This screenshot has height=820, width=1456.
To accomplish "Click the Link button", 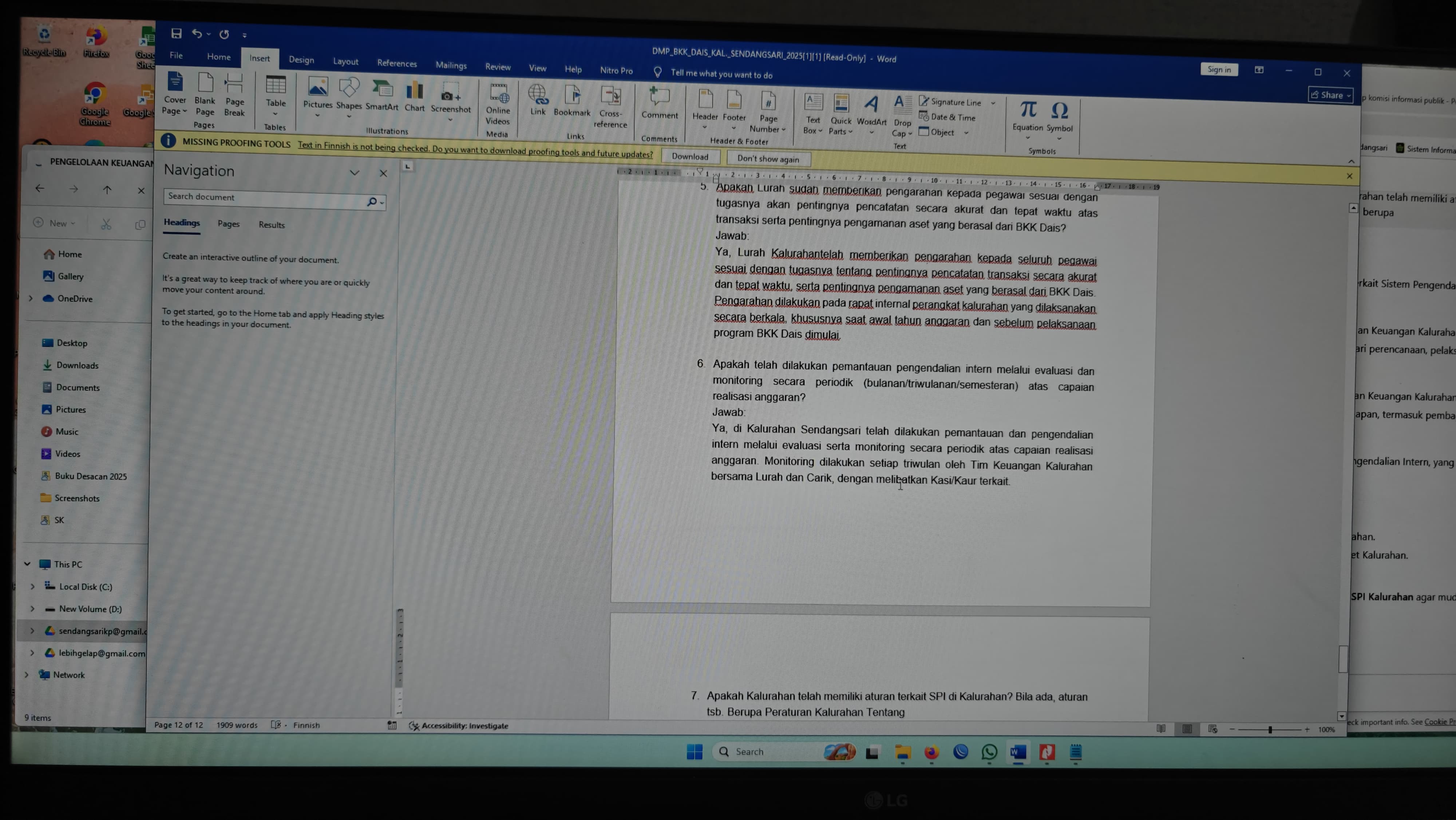I will (538, 100).
